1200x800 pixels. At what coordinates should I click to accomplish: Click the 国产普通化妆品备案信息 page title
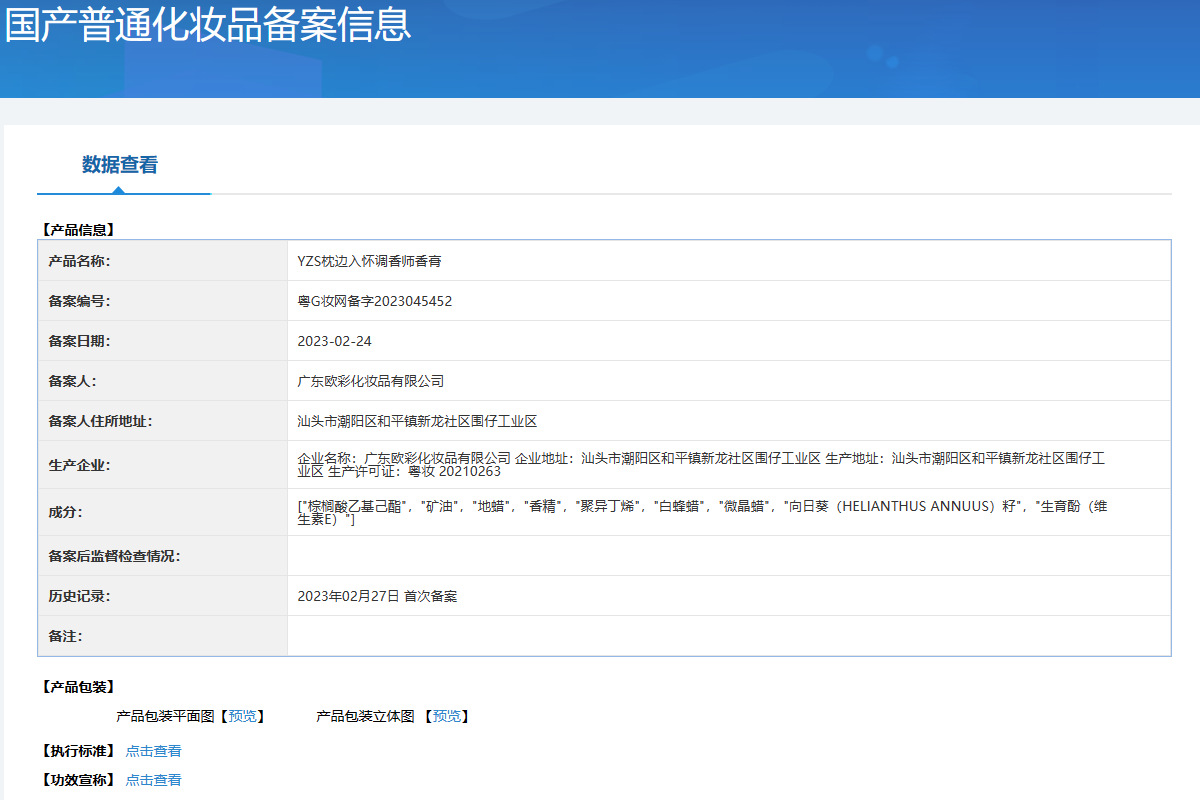point(208,25)
